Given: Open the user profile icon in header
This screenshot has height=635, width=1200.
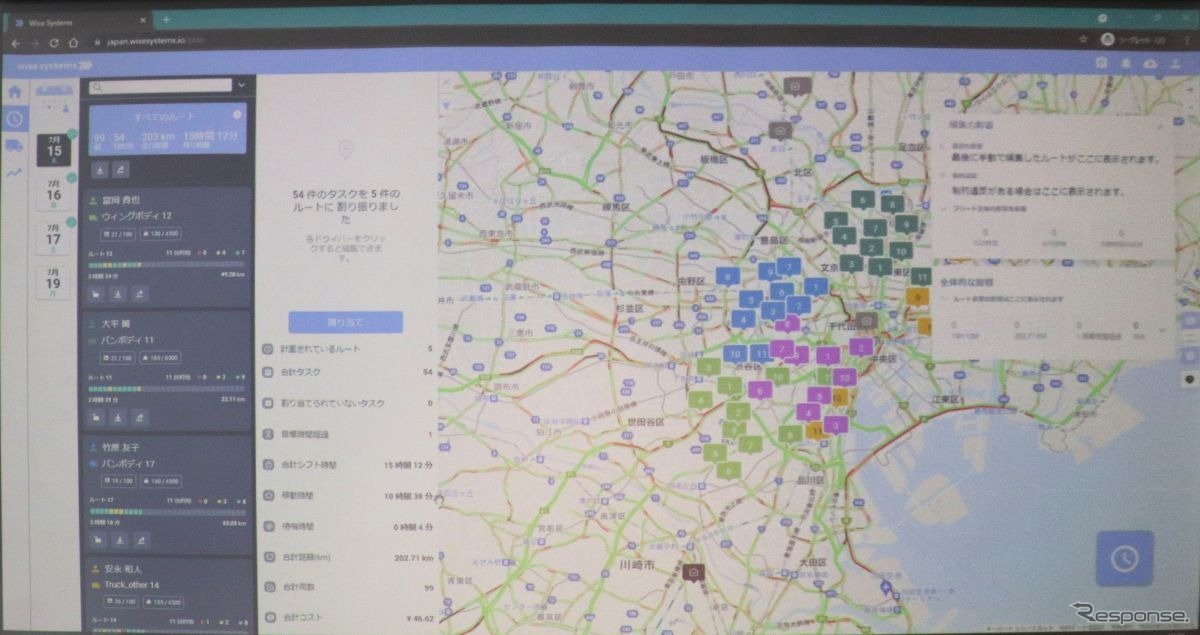Looking at the screenshot, I should (1174, 63).
